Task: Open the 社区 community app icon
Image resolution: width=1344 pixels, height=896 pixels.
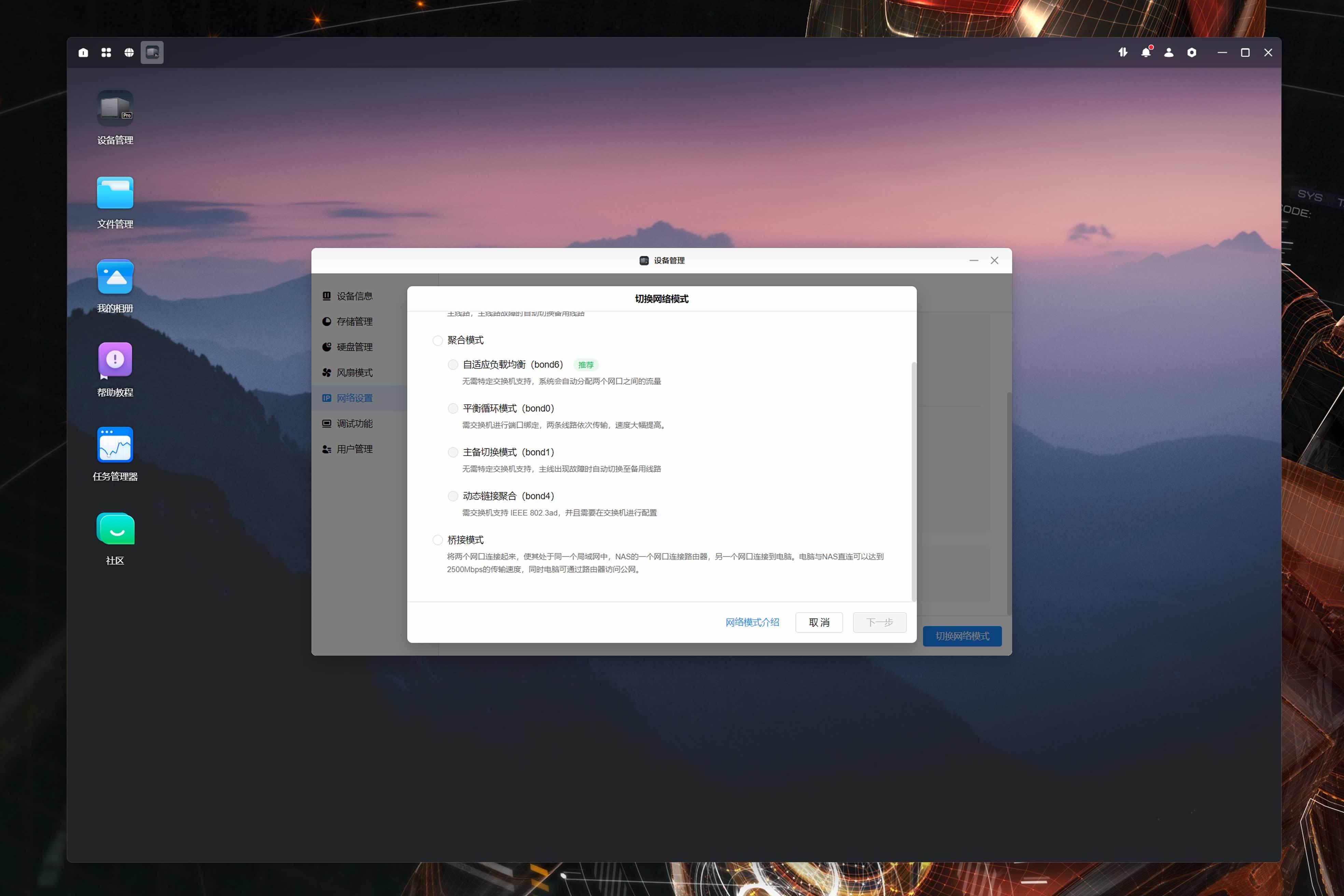Action: click(115, 529)
